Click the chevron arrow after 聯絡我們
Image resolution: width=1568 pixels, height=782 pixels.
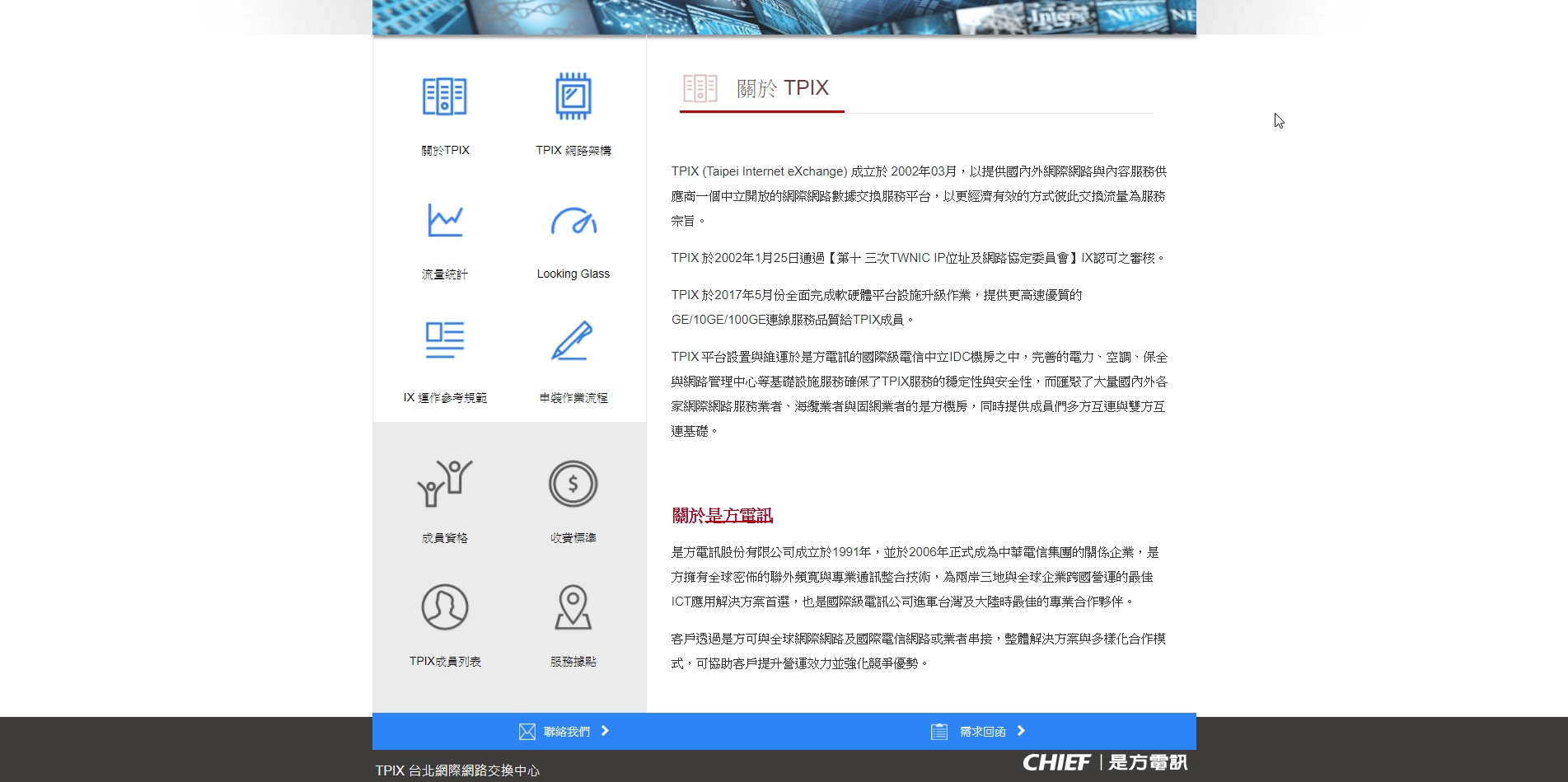[x=605, y=731]
